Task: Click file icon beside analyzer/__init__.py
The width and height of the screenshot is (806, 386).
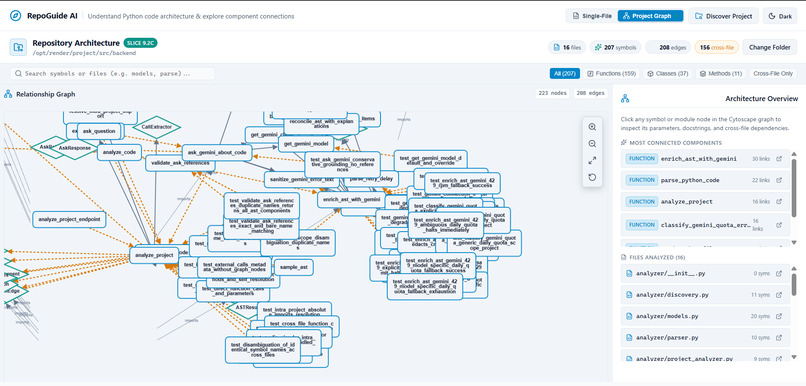Action: coord(629,273)
